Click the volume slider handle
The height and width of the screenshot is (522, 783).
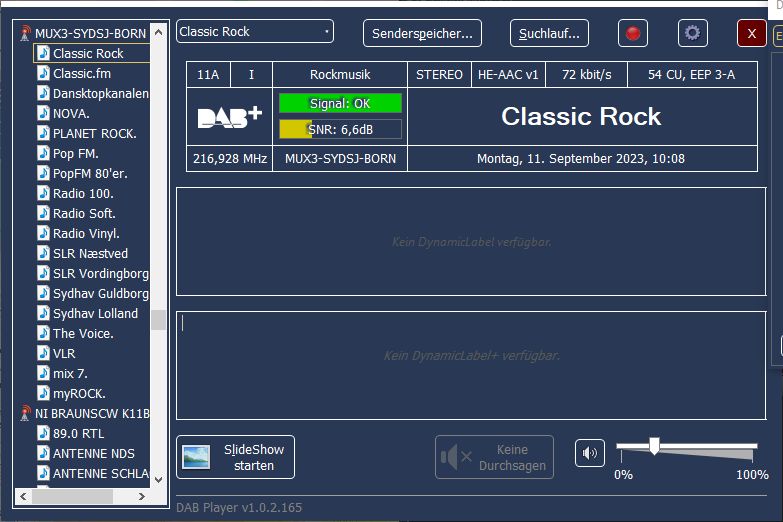tap(654, 446)
